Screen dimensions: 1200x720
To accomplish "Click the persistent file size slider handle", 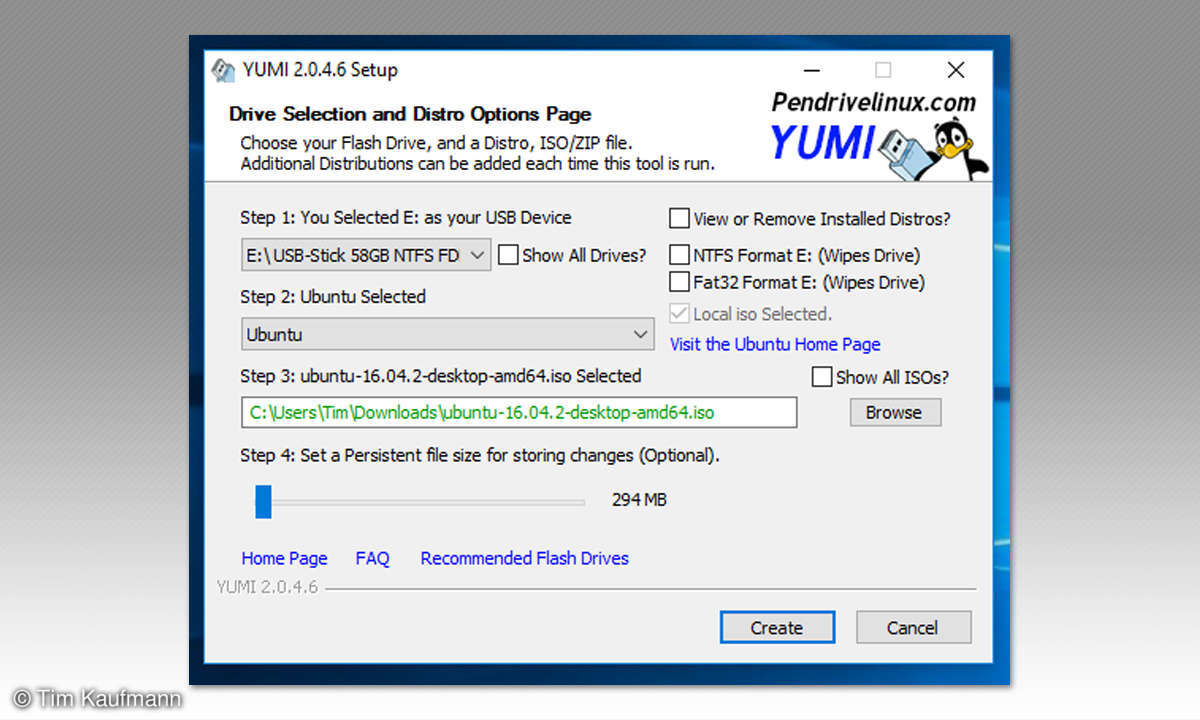I will click(x=263, y=501).
